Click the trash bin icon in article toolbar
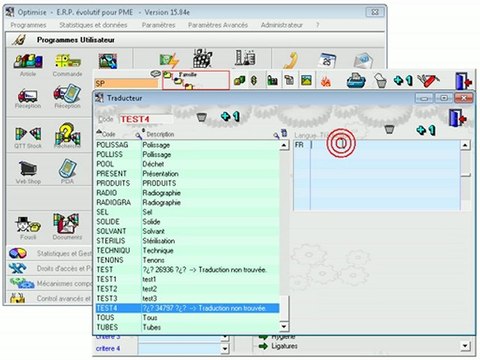 (381, 81)
